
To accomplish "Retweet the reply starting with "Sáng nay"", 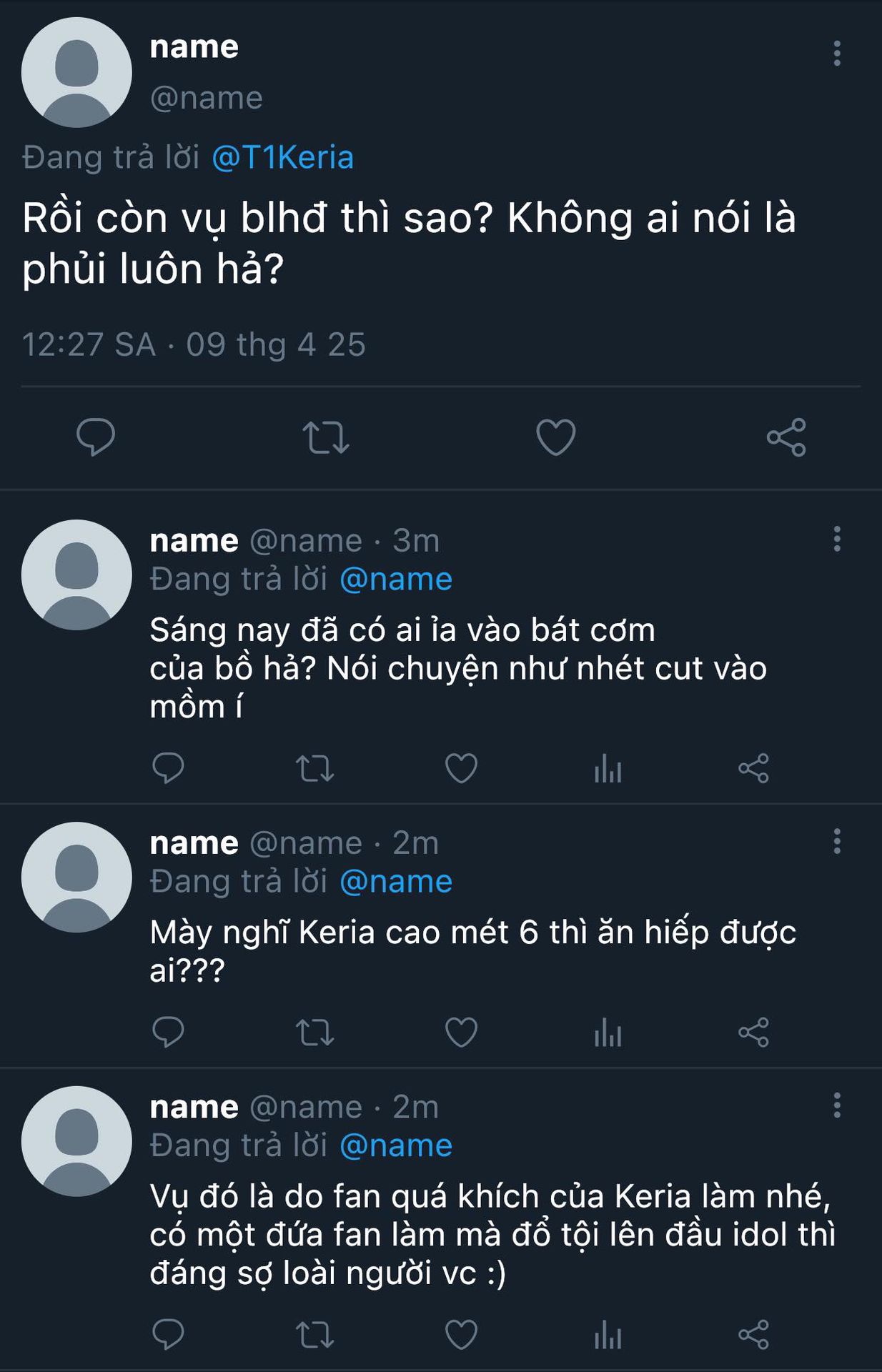I will pos(314,769).
